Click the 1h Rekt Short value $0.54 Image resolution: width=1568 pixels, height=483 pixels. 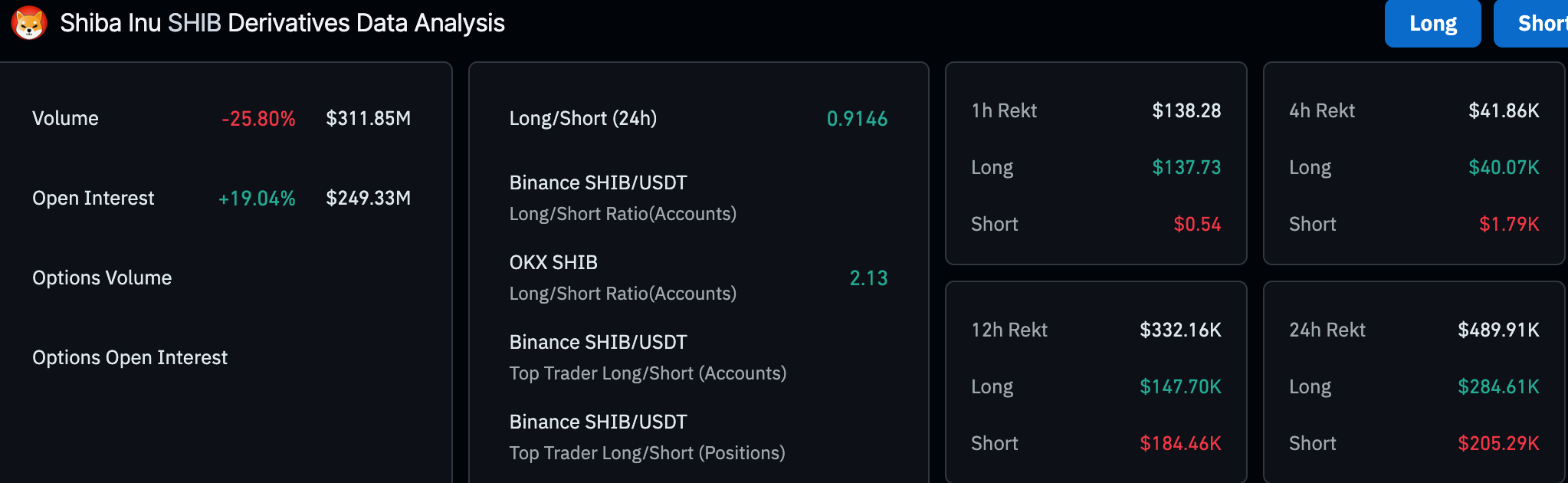(x=1197, y=224)
